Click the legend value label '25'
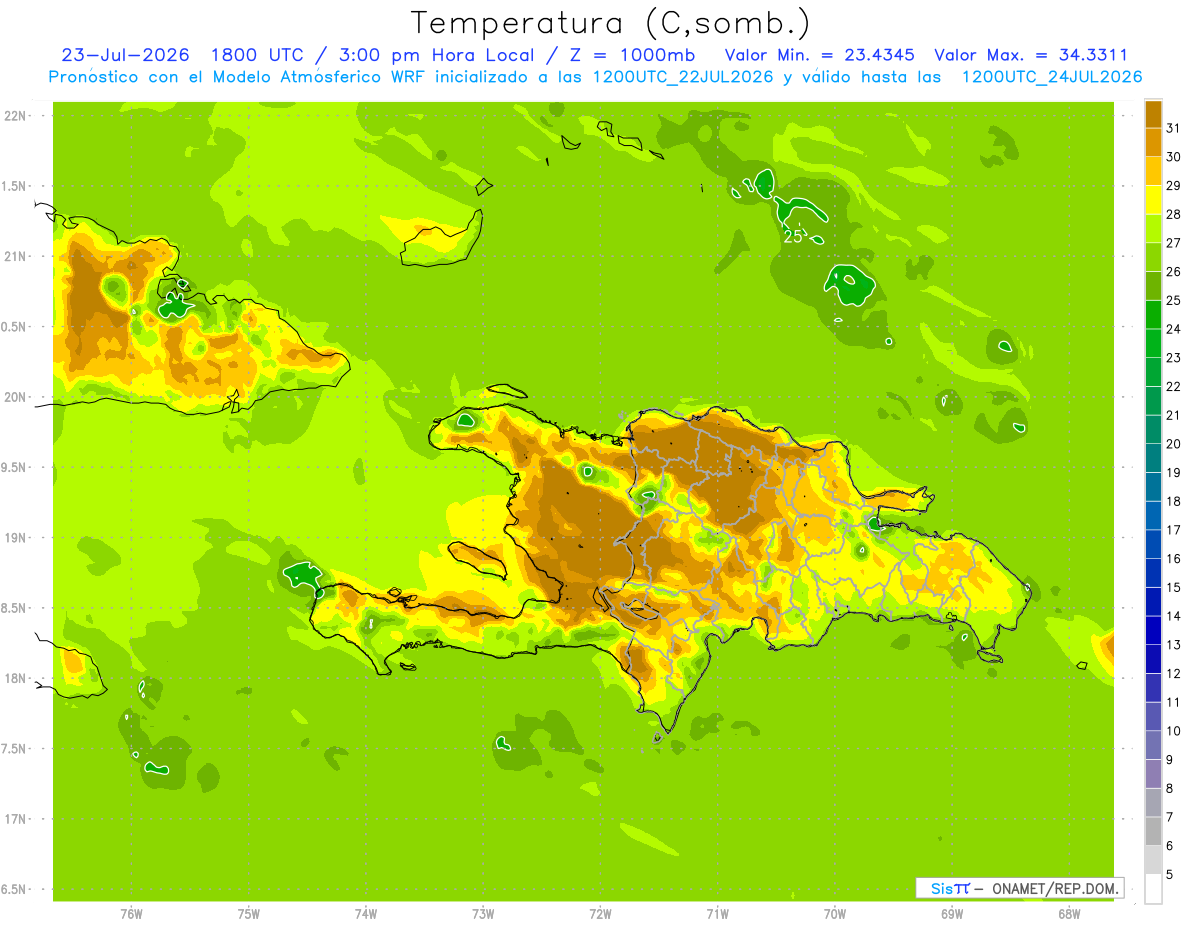 1173,300
